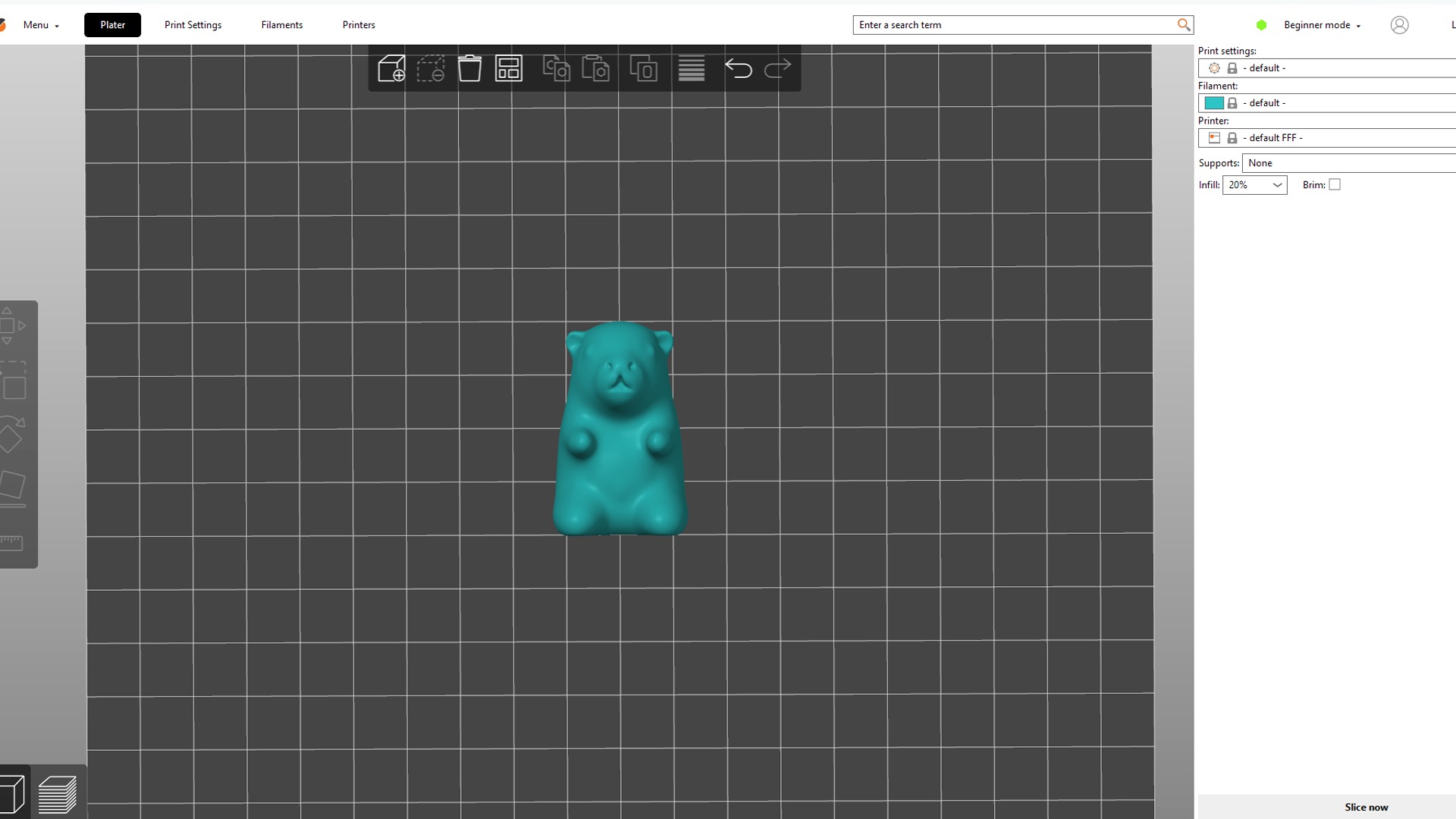Click the green mode indicator dot
1456x819 pixels.
click(x=1261, y=25)
